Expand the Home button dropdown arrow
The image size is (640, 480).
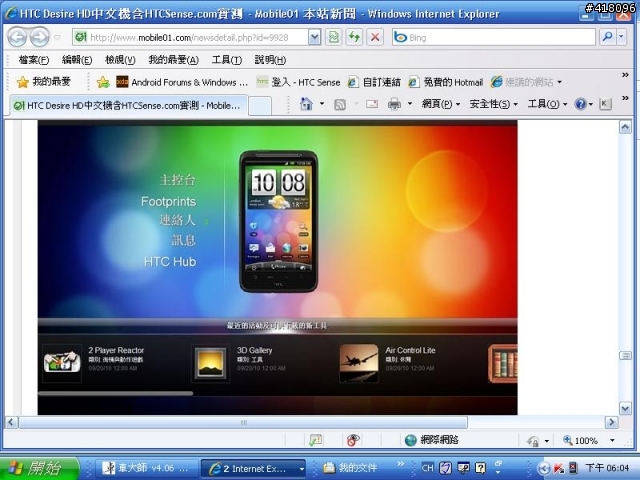pyautogui.click(x=322, y=104)
